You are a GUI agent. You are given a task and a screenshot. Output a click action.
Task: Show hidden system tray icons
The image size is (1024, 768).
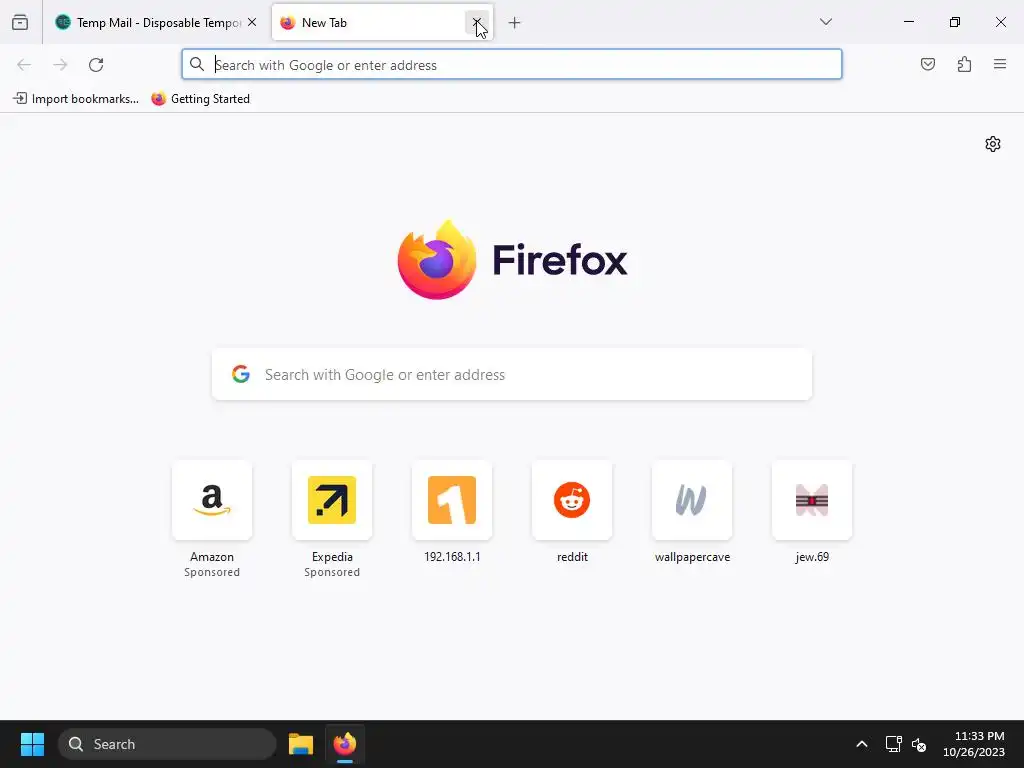tap(862, 744)
